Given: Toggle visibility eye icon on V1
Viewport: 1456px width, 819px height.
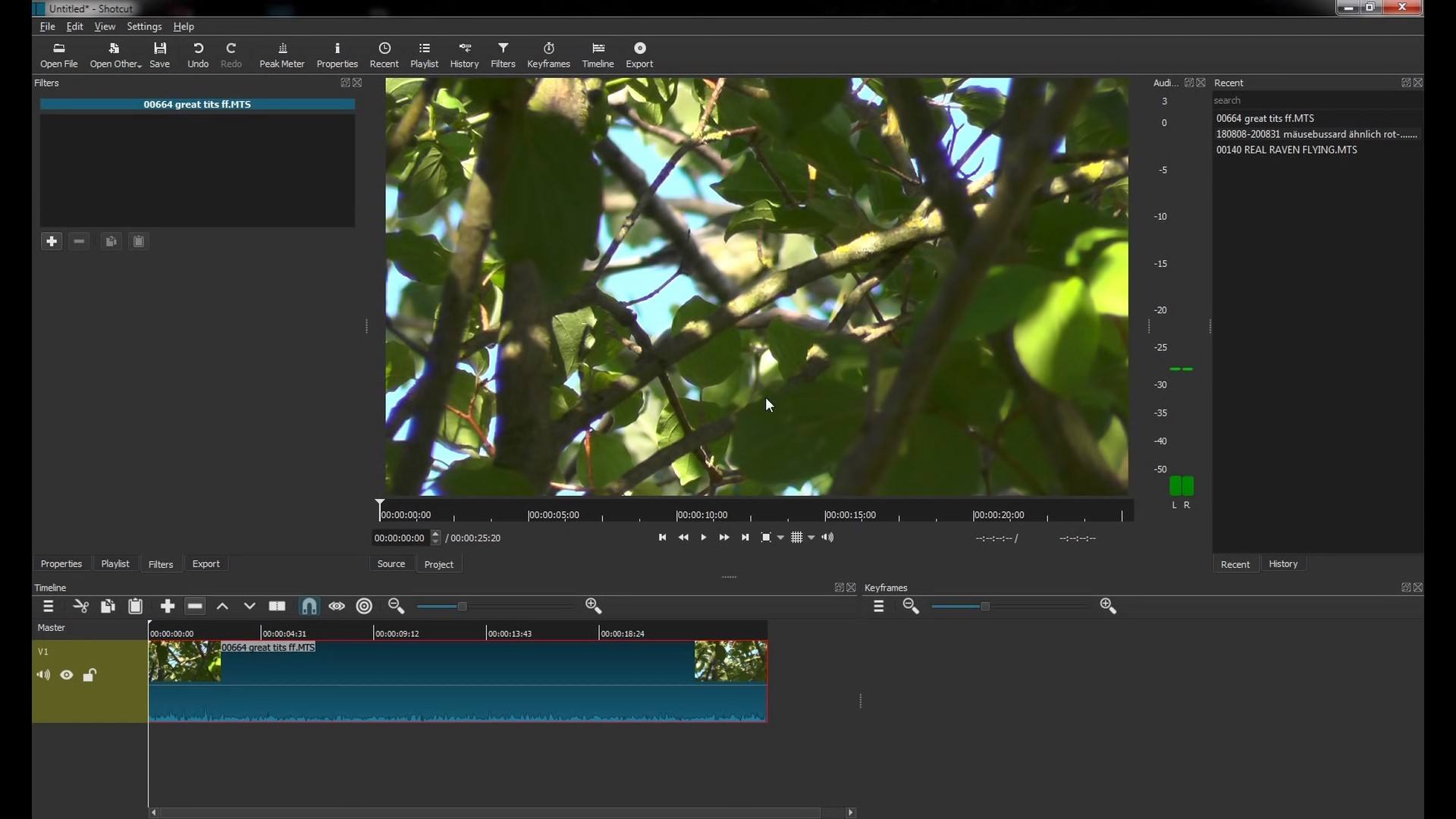Looking at the screenshot, I should (x=66, y=675).
